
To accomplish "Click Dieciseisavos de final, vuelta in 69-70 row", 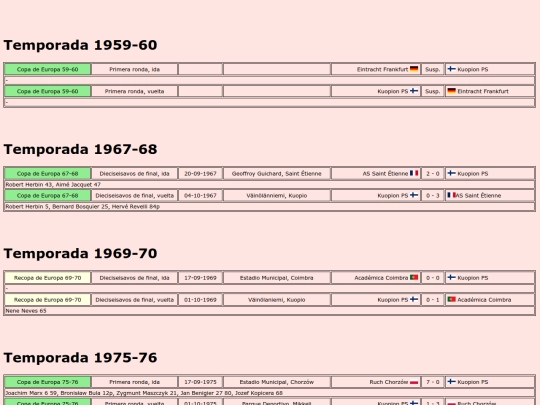I will click(x=134, y=300).
